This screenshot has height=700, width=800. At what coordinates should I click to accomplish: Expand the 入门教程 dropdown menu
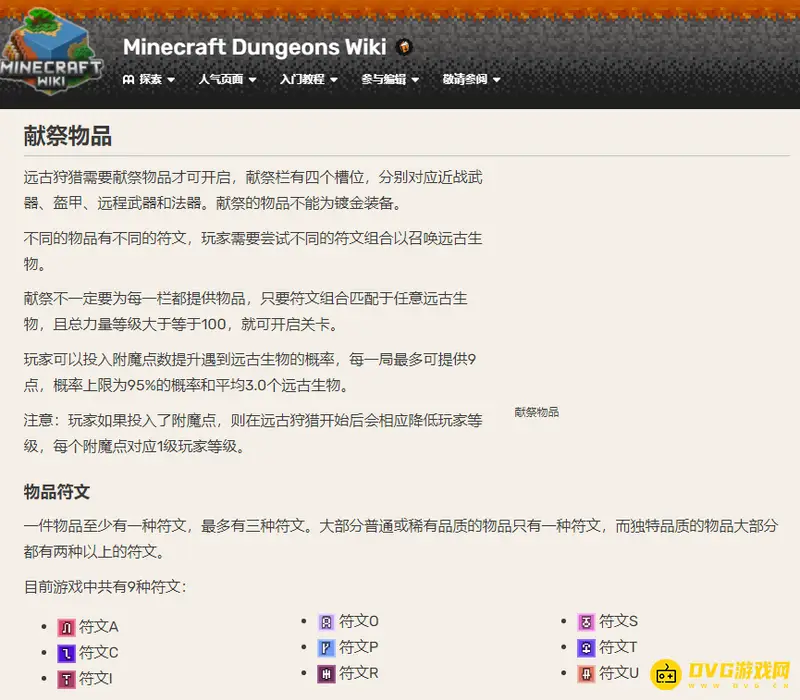308,79
